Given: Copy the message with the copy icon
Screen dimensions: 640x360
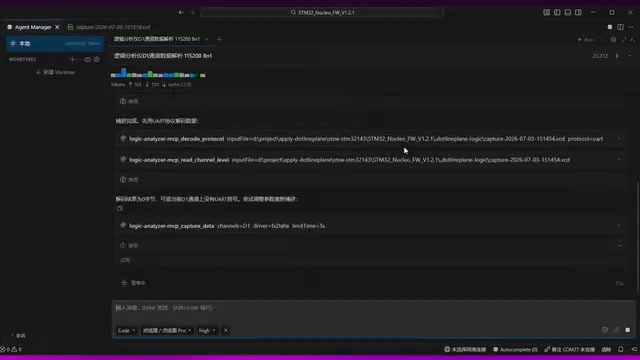Looking at the screenshot, I should 120,209.
